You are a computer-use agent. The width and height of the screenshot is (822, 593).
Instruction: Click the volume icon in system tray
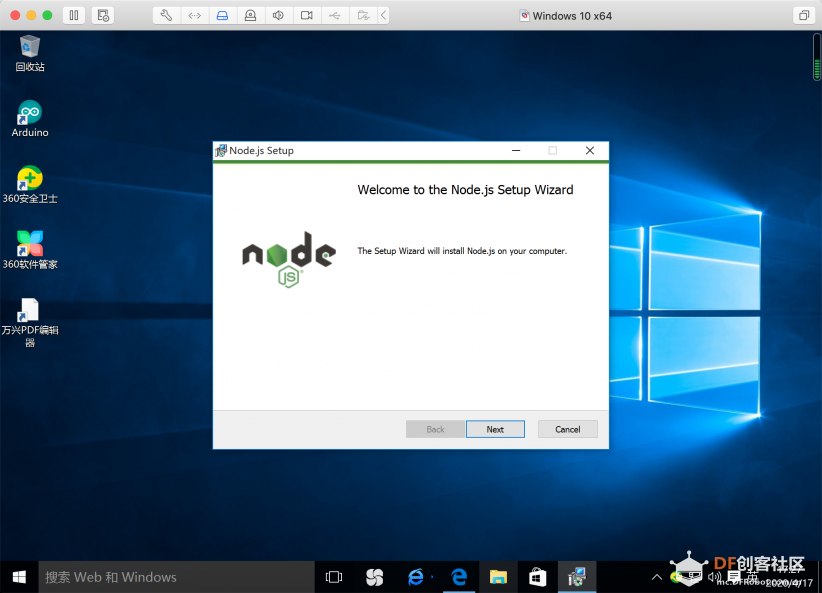[x=713, y=577]
